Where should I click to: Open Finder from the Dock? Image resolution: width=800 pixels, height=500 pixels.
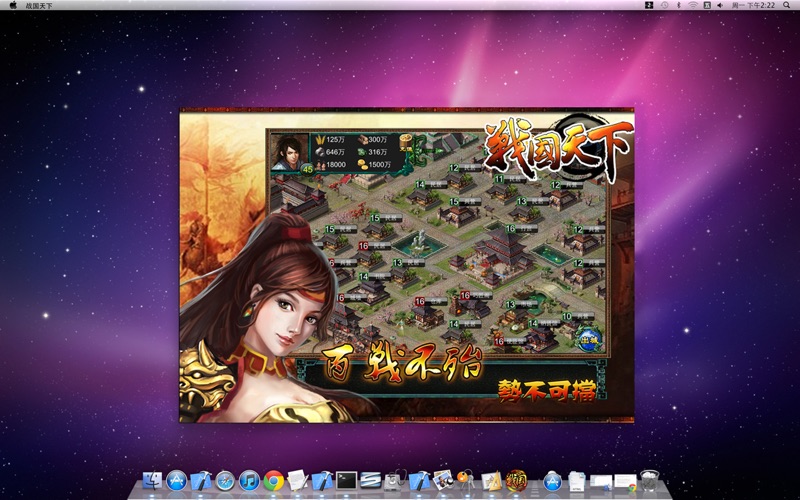152,481
